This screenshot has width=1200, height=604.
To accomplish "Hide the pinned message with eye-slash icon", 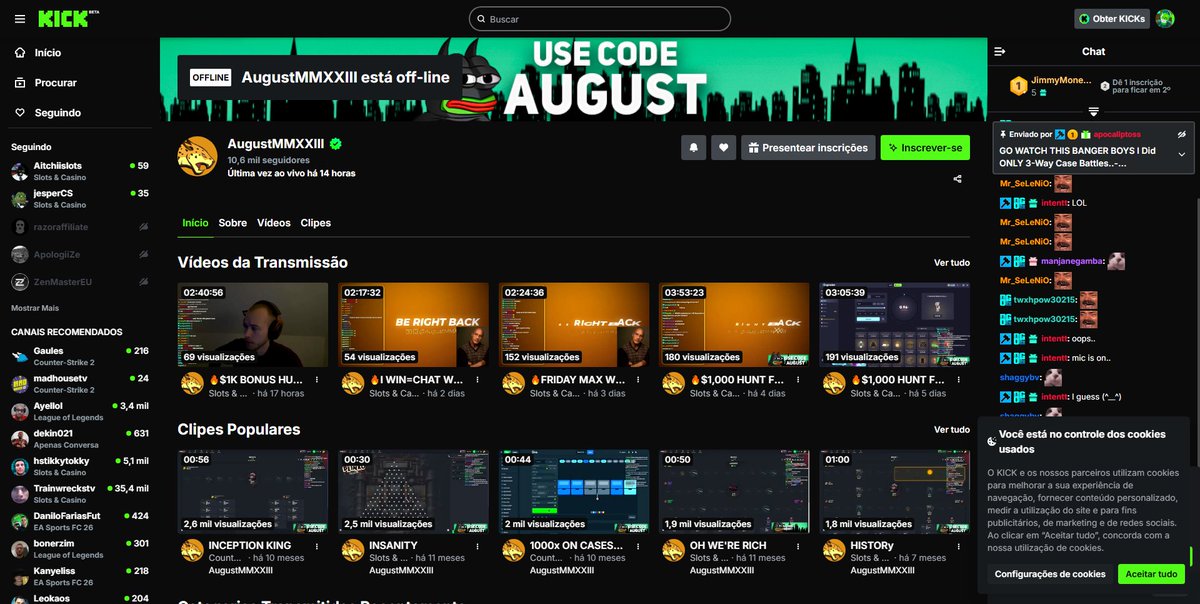I will point(1181,134).
